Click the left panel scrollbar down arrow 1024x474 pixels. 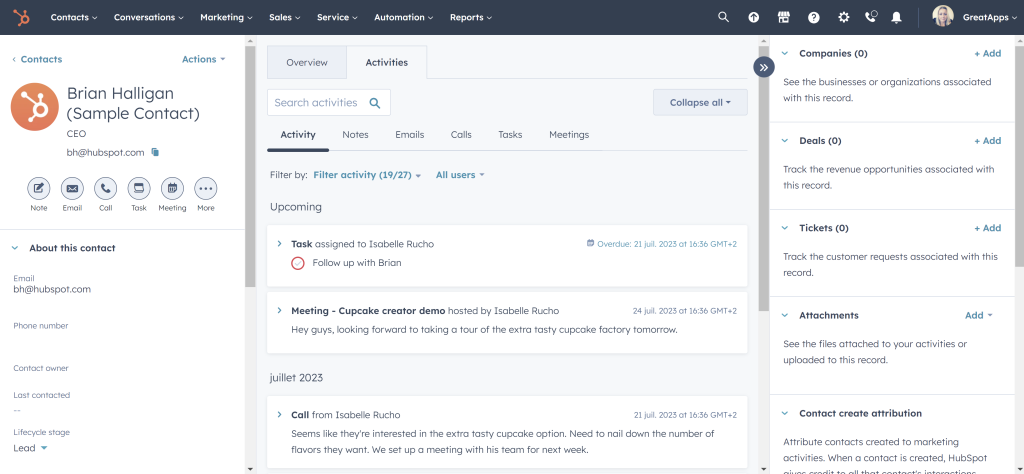click(250, 468)
